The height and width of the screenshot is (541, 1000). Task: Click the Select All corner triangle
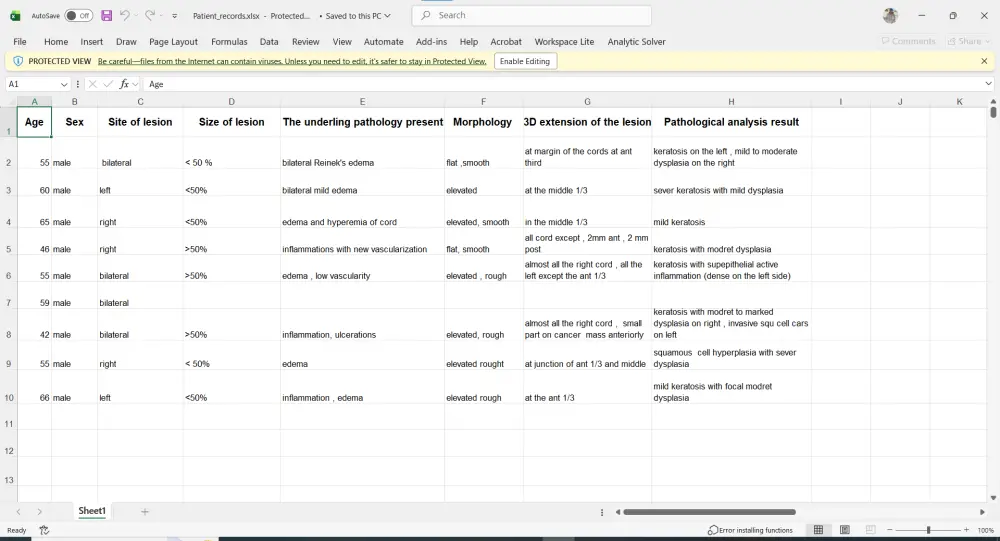click(9, 101)
